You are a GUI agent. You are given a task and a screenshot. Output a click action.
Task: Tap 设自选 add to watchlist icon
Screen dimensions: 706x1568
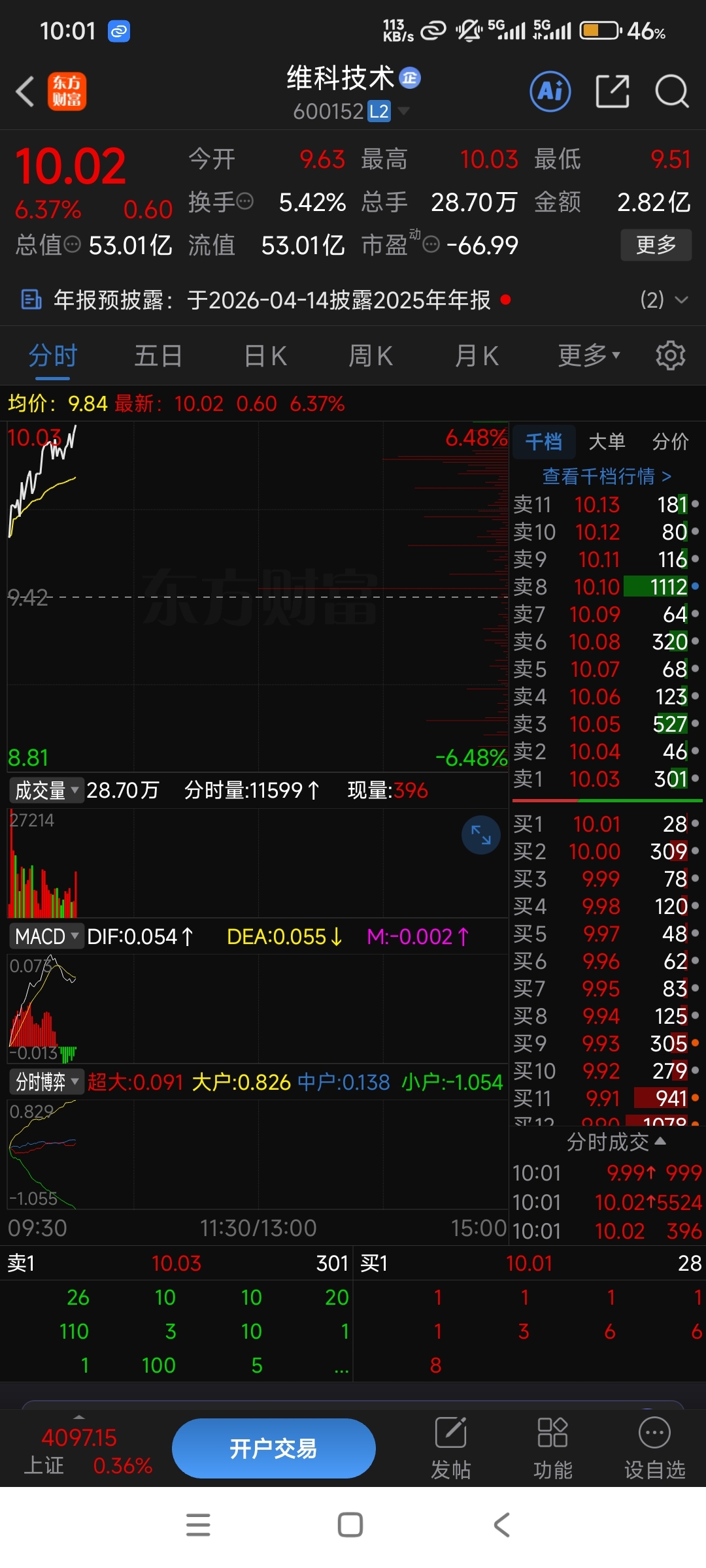654,1448
